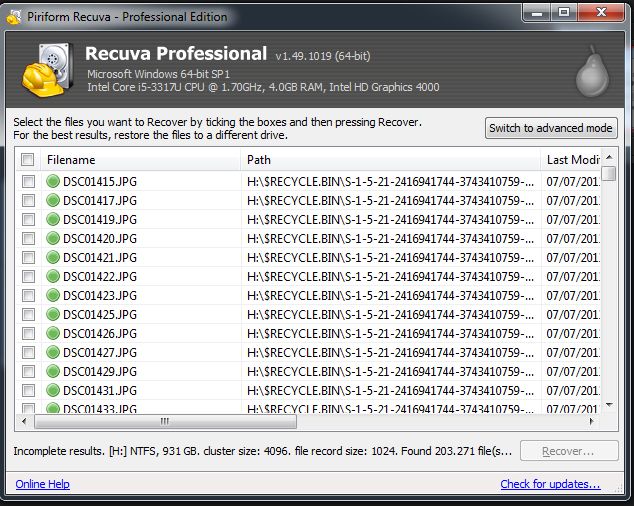This screenshot has width=634, height=506.
Task: Click the green state icon of DSC01423.JPG
Action: click(53, 296)
